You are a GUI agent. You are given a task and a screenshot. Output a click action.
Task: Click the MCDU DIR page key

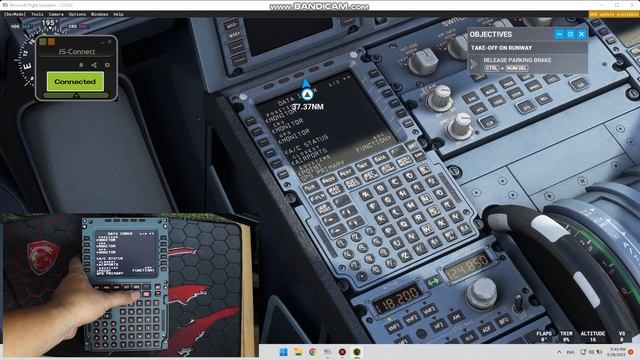[311, 187]
